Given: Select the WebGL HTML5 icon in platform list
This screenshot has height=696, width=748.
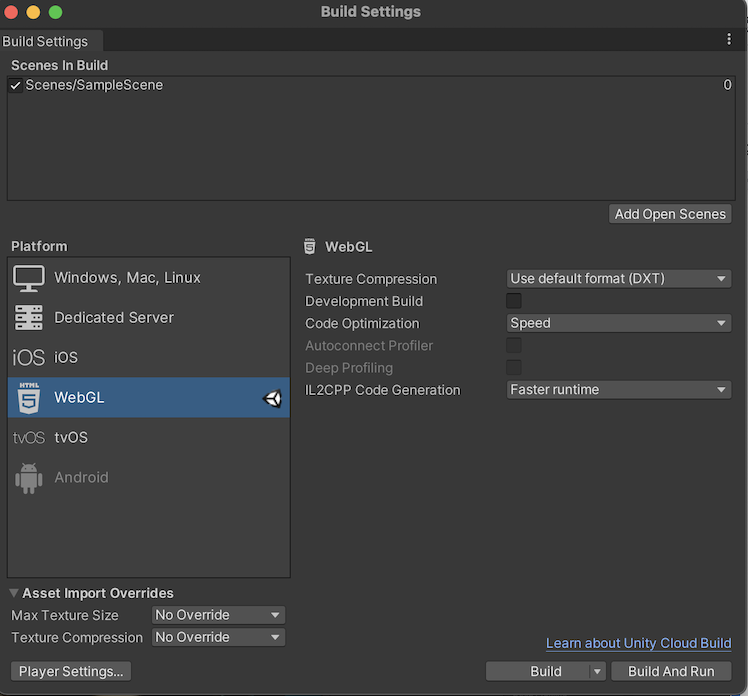Looking at the screenshot, I should (28, 398).
